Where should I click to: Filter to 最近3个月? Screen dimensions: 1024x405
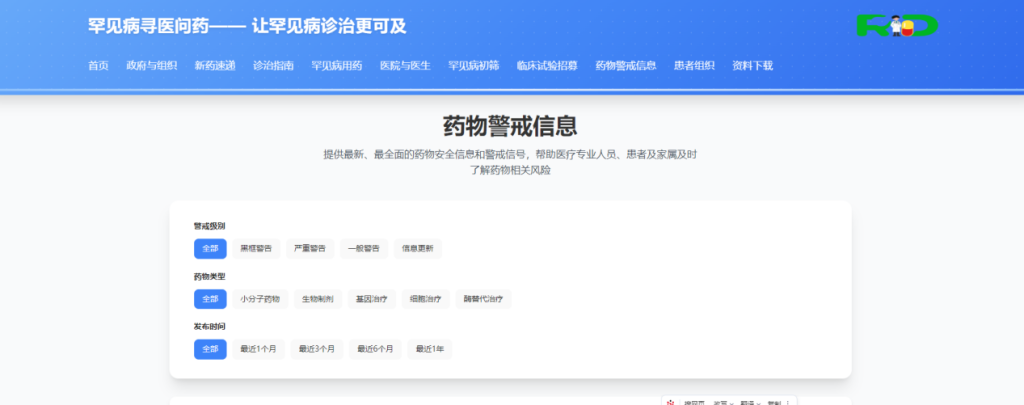[317, 349]
